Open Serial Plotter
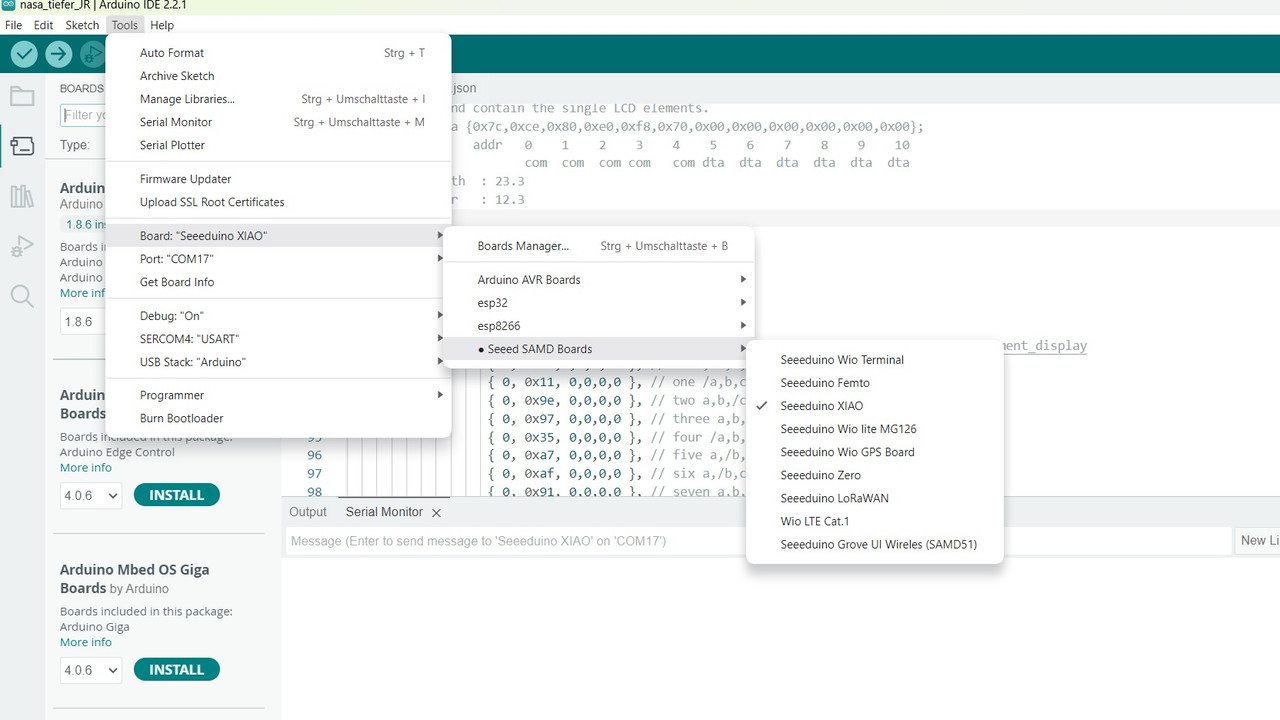Screen dimensions: 1280x720 click(x=279, y=145)
